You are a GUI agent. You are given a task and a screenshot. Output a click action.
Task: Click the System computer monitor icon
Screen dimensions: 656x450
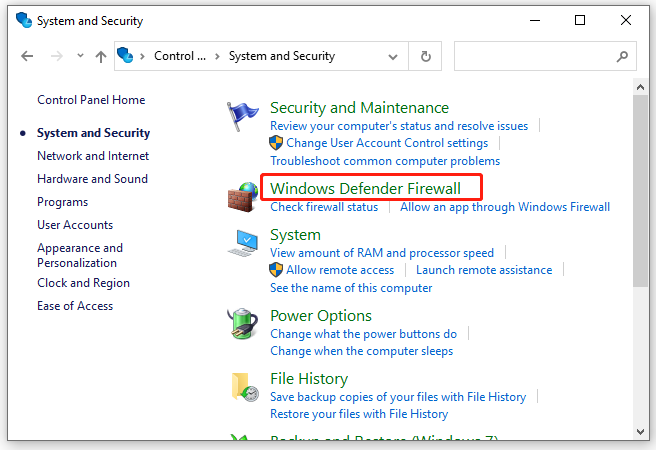pyautogui.click(x=243, y=243)
